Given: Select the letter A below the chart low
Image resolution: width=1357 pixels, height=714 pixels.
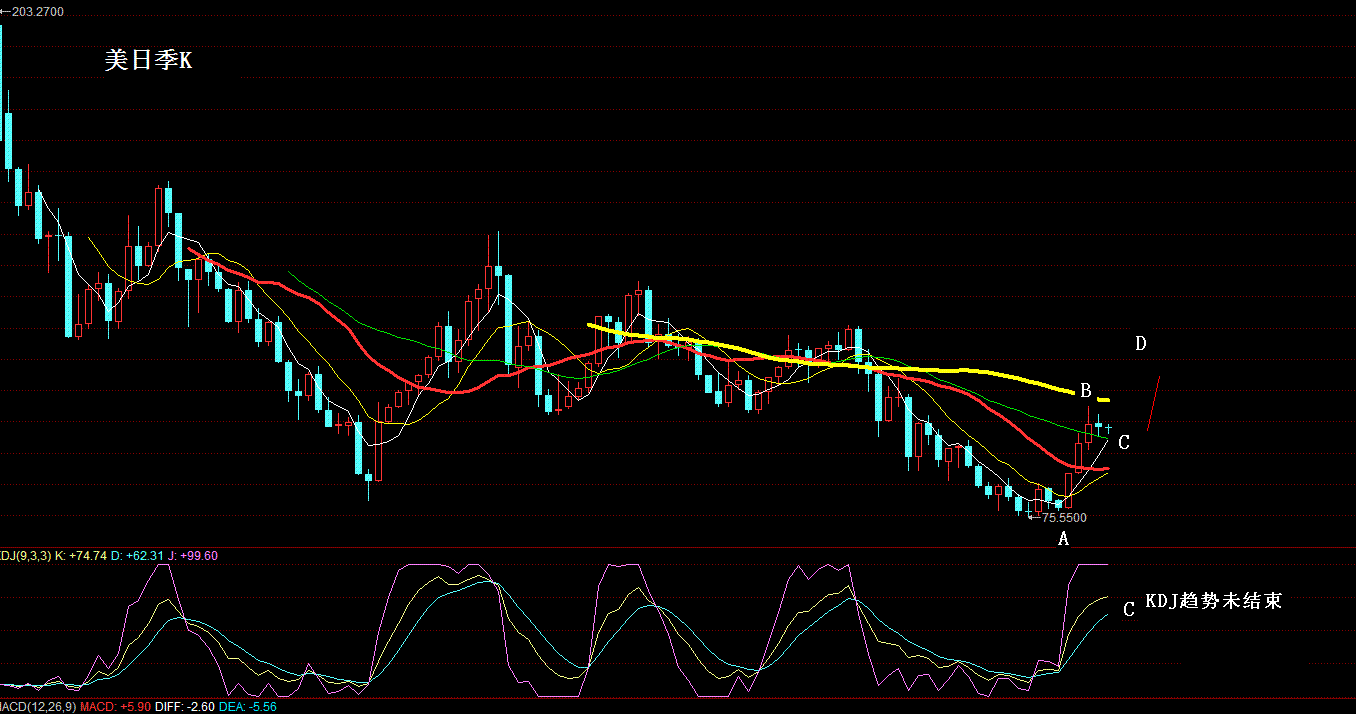Looking at the screenshot, I should click(1064, 539).
